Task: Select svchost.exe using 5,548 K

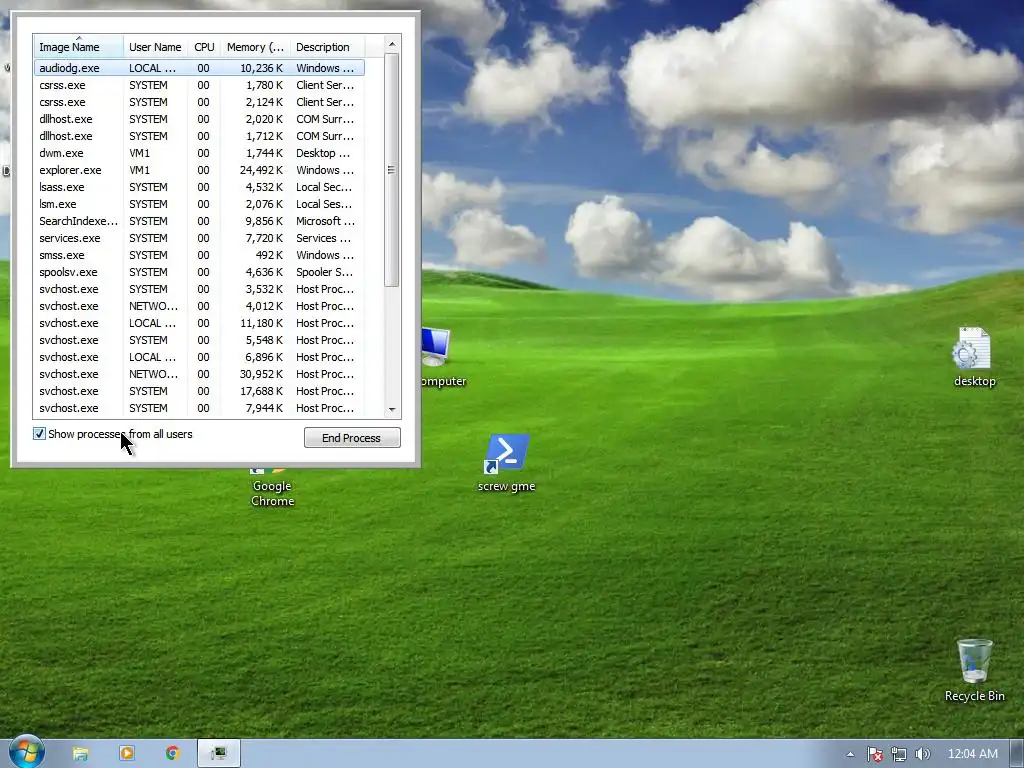Action: (199, 340)
